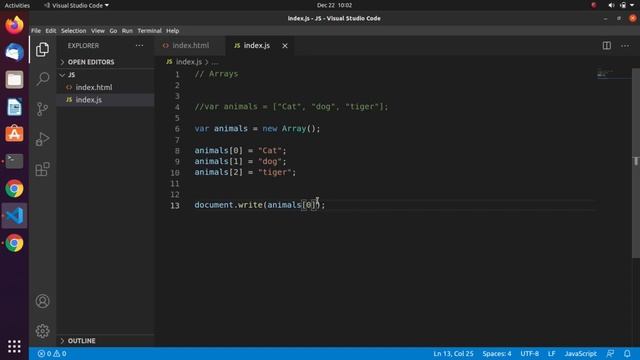Click the Activities button in top bar
This screenshot has height=360, width=640.
click(17, 5)
